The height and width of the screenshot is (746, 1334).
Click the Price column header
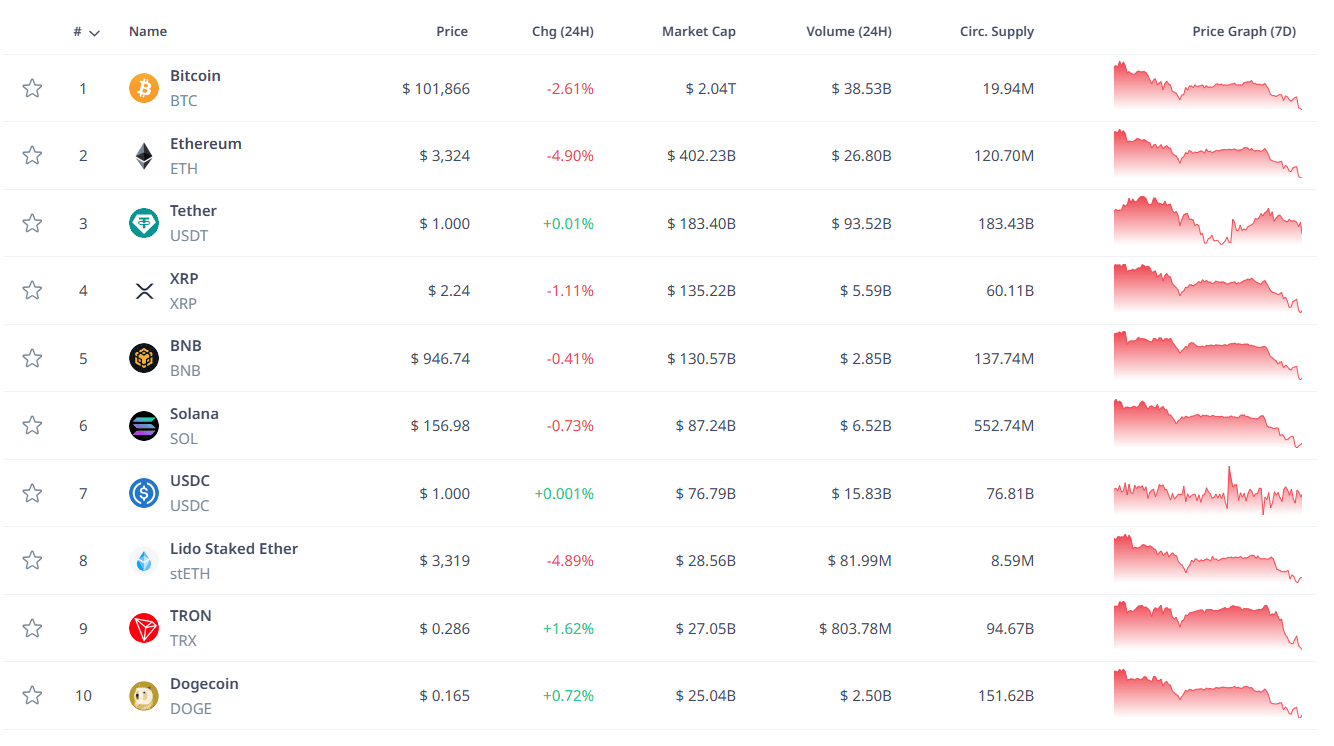click(452, 32)
